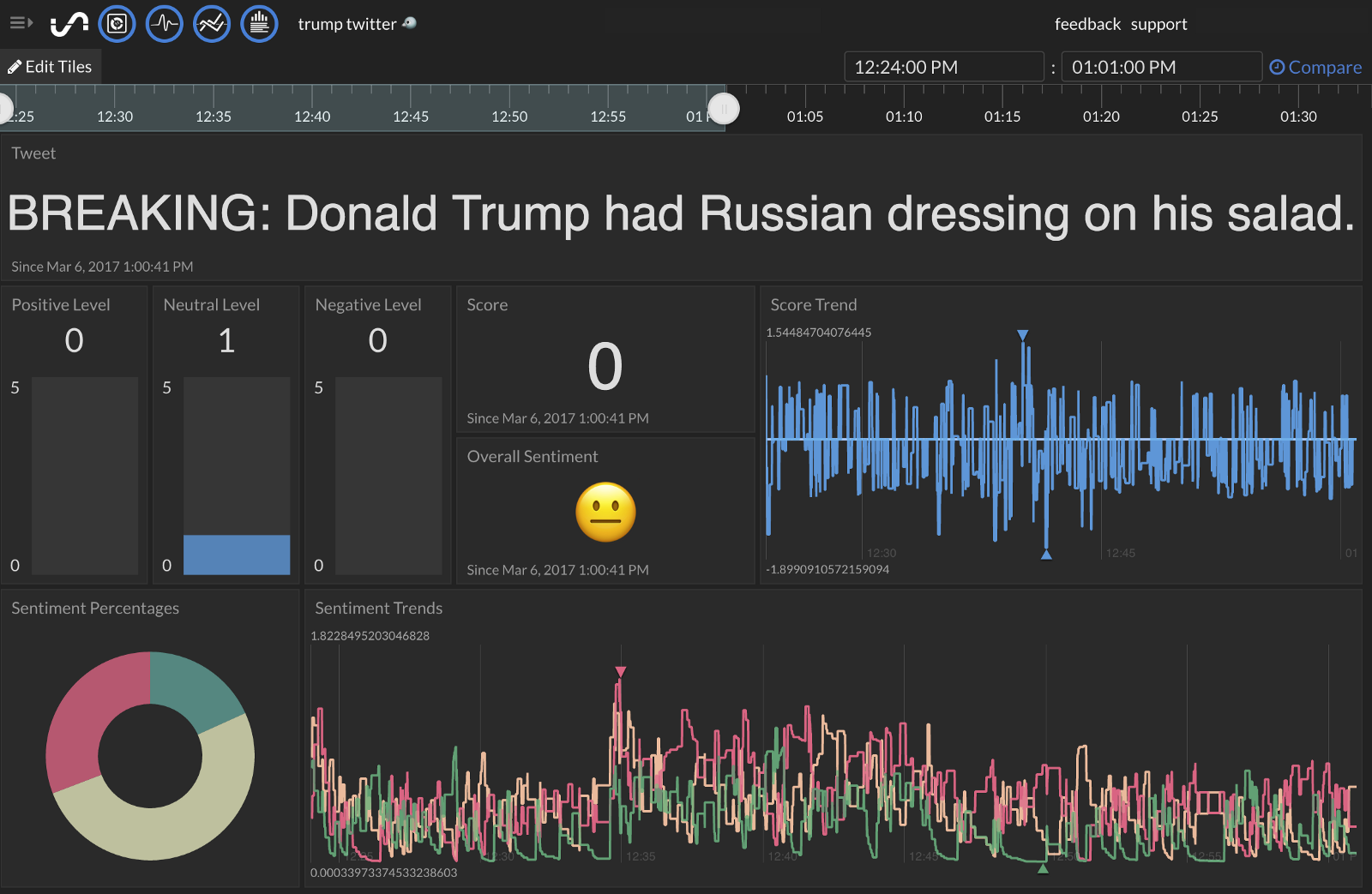Open the pulse waveform icon
The image size is (1372, 894).
click(x=165, y=24)
